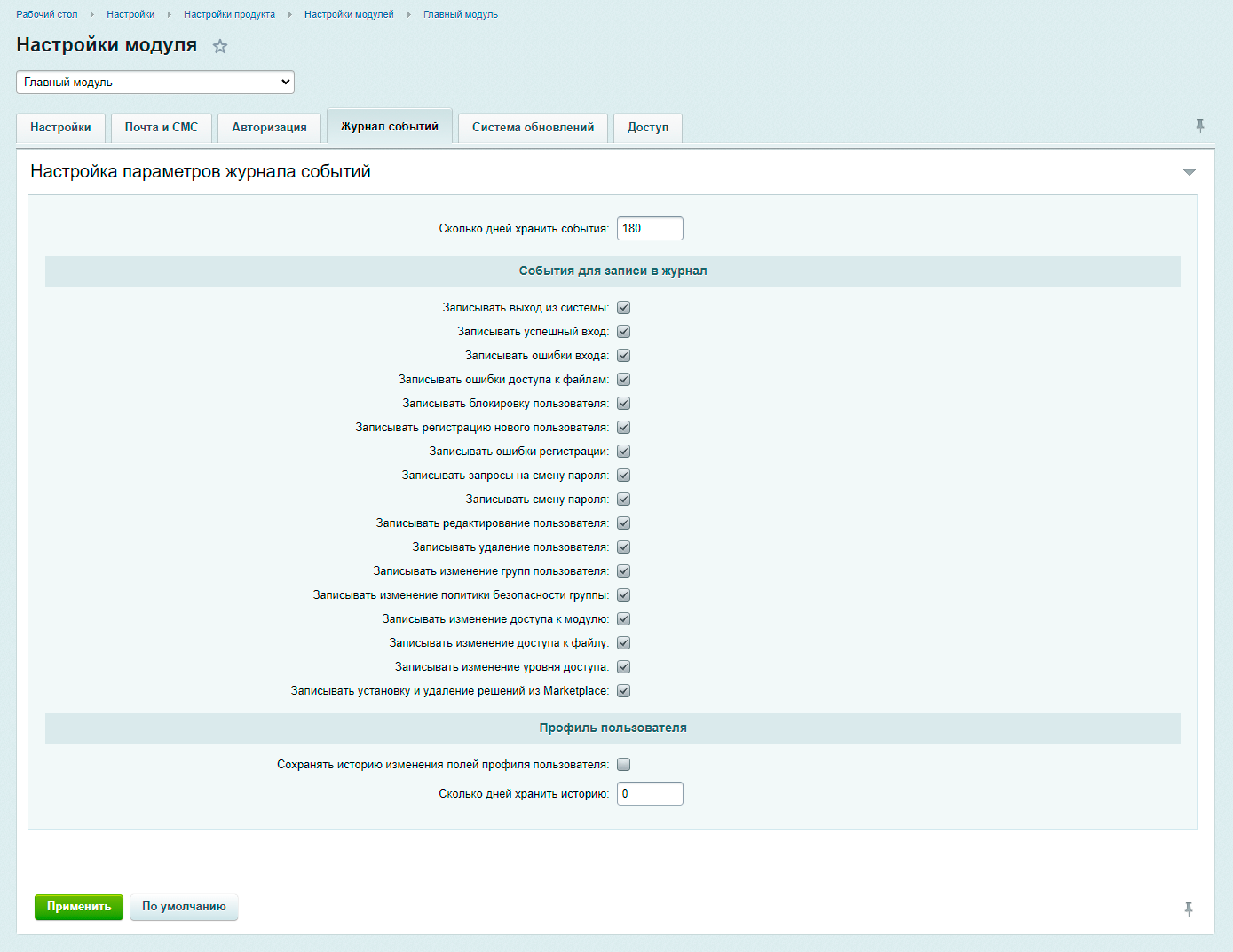The width and height of the screenshot is (1233, 952).
Task: Disable Записывать ошибки доступа к файлам
Action: click(624, 380)
